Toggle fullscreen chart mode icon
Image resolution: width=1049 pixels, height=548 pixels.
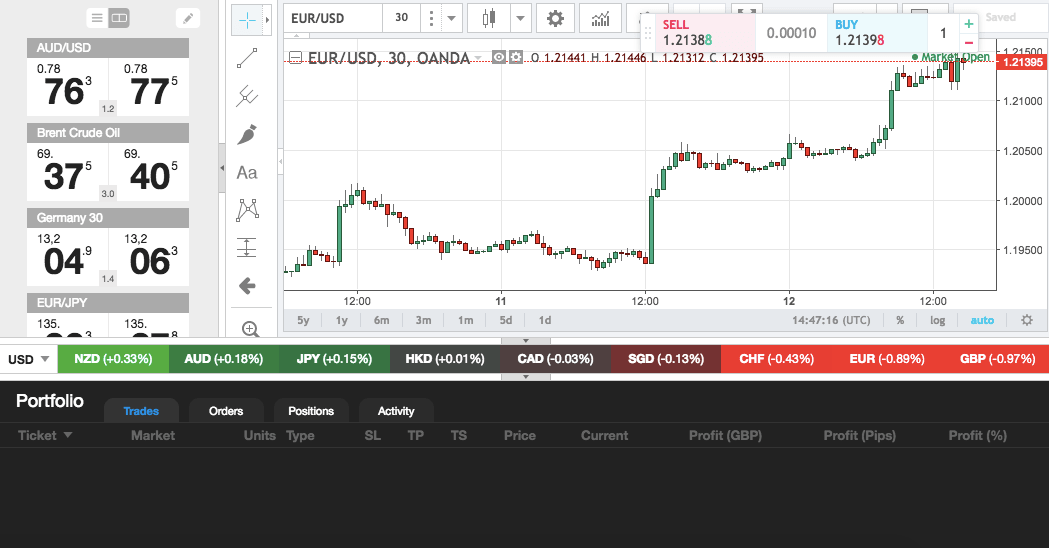(747, 10)
